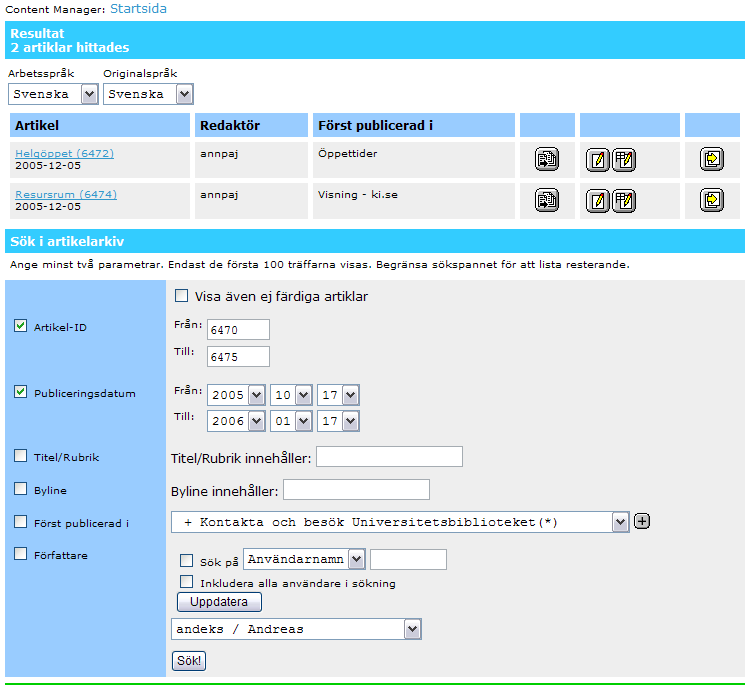
Task: Click the Sök! button
Action: 189,661
